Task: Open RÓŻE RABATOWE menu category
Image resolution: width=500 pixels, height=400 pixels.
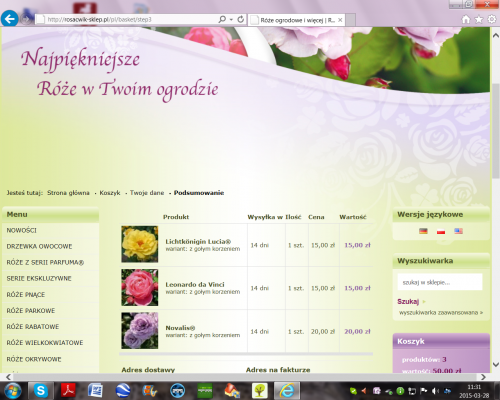Action: (x=33, y=327)
